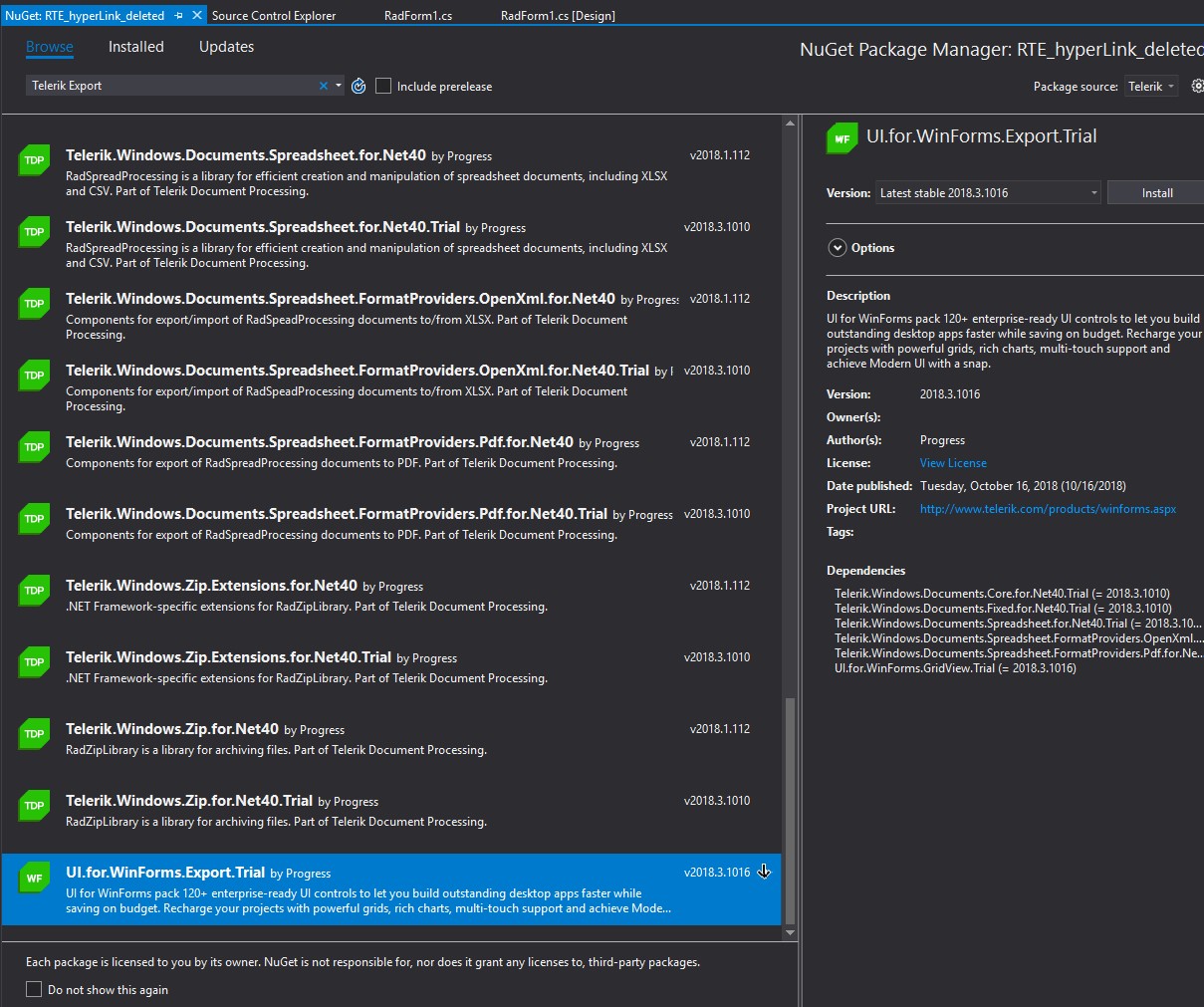Viewport: 1204px width, 1007px height.
Task: Click the package list scrollbar thumb
Action: point(791,811)
